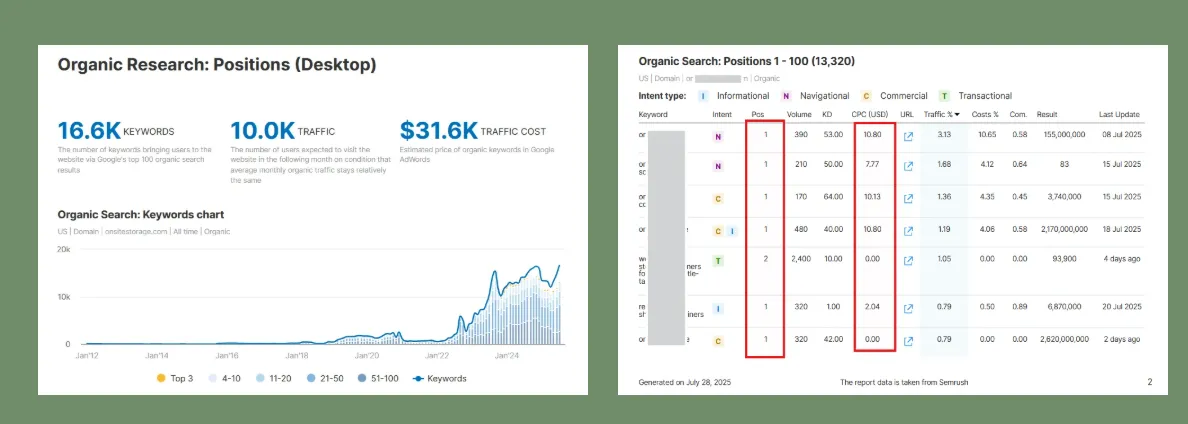
Task: Click the C intent badge in the 42.00 KD row
Action: [x=718, y=341]
